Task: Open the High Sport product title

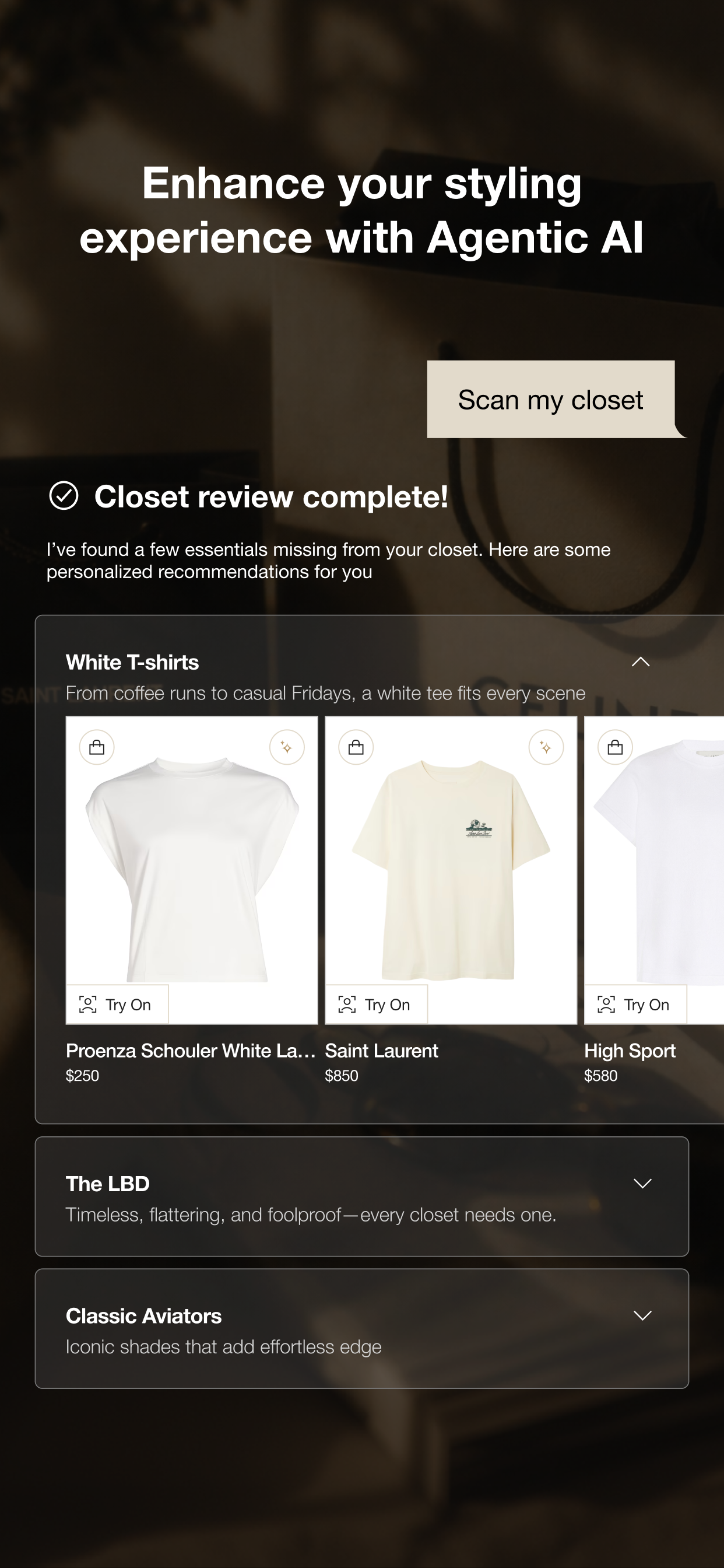Action: (x=630, y=1051)
